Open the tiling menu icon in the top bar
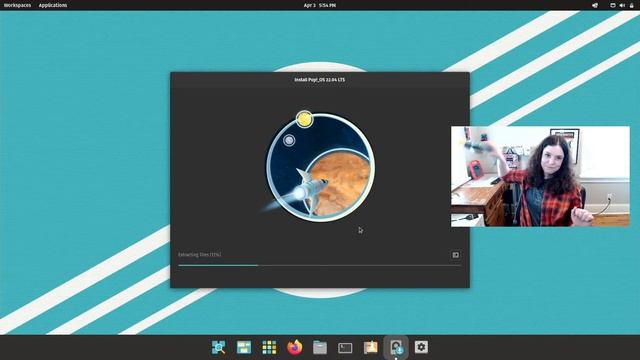Image resolution: width=640 pixels, height=360 pixels. pos(595,5)
